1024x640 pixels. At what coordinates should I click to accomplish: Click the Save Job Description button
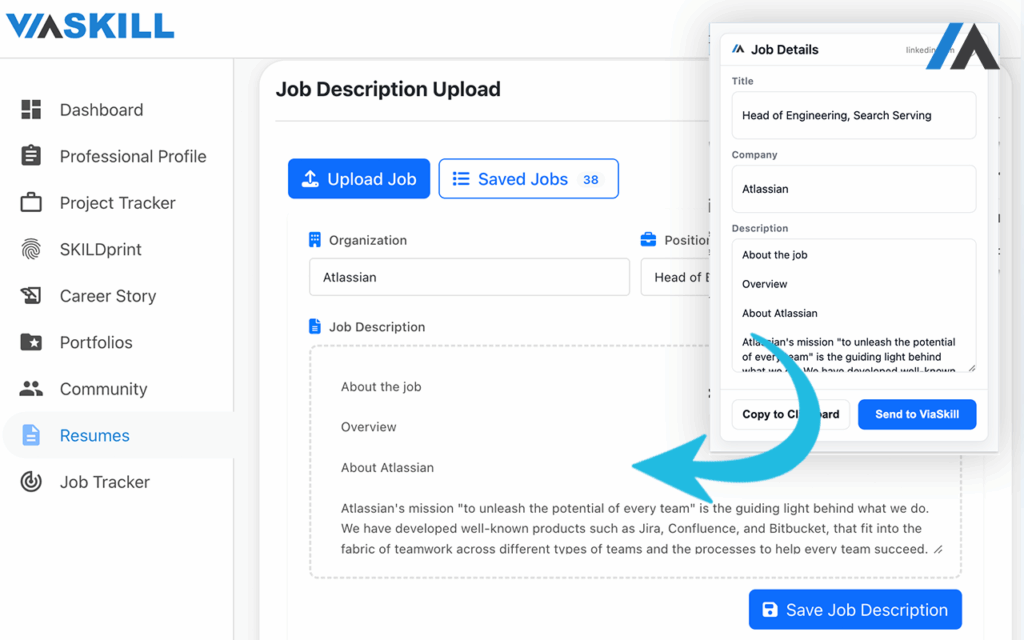point(854,609)
